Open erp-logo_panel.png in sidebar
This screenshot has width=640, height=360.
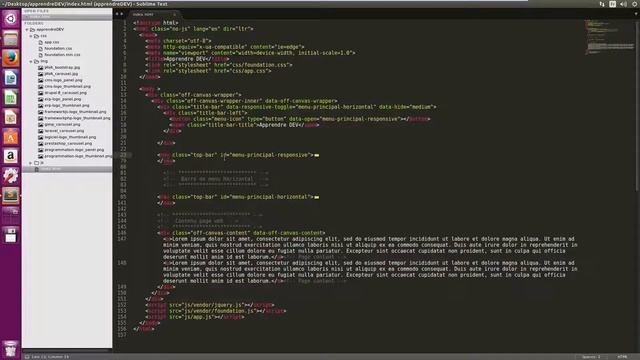point(62,99)
